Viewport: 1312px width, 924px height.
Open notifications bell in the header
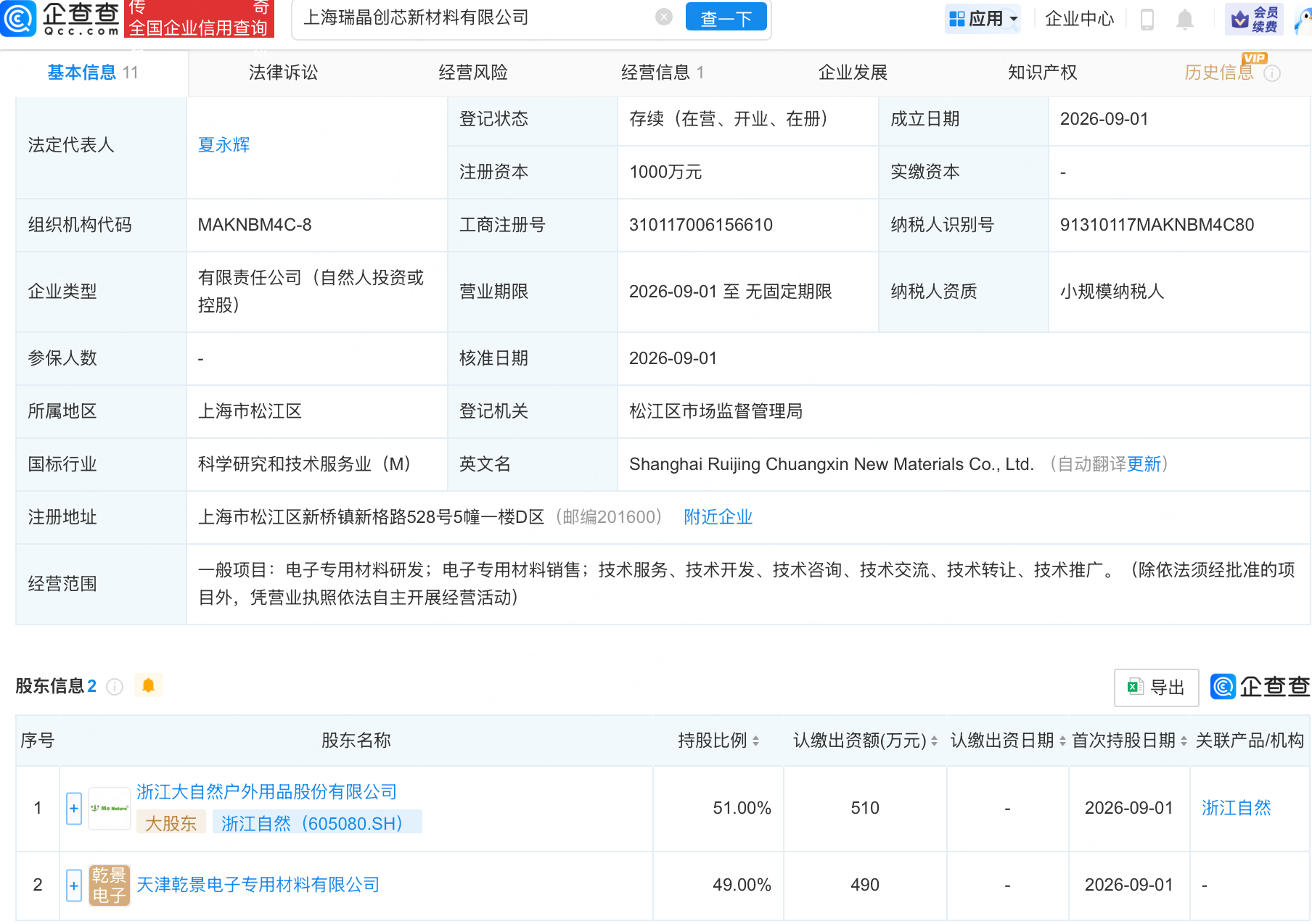pyautogui.click(x=1185, y=19)
